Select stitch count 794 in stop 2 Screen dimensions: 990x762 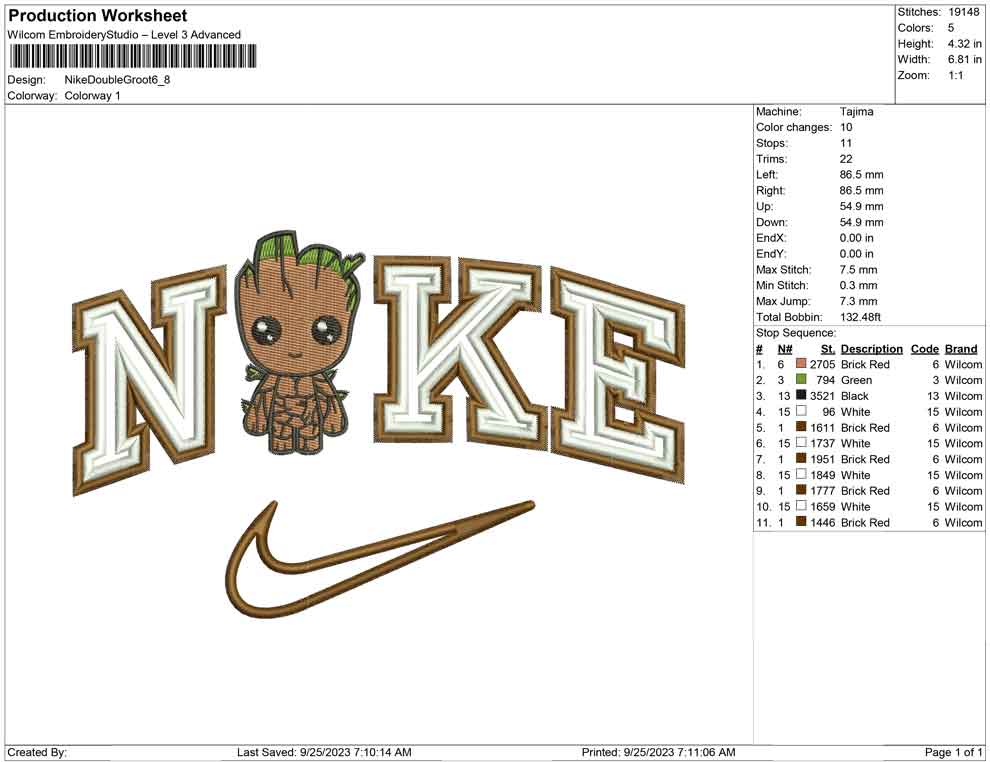point(825,380)
